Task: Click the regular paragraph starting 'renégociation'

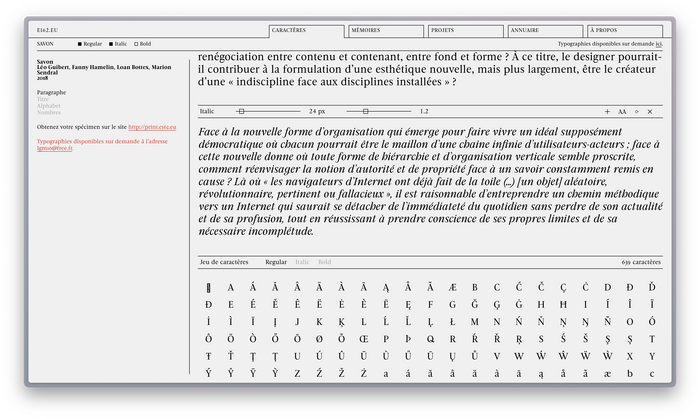Action: coord(430,69)
